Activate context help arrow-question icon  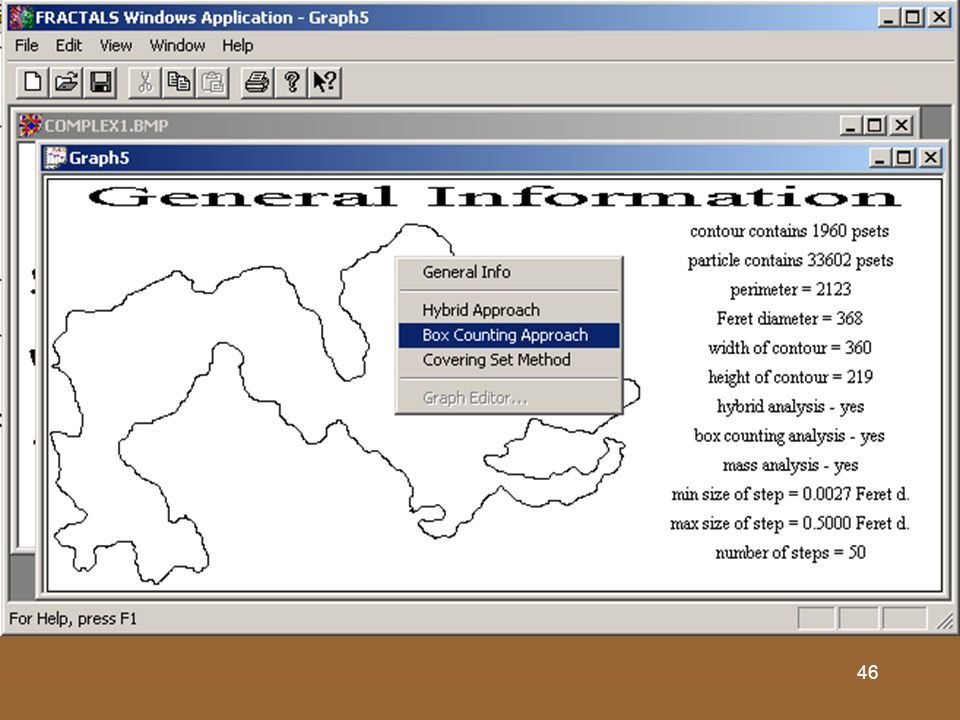(x=325, y=82)
